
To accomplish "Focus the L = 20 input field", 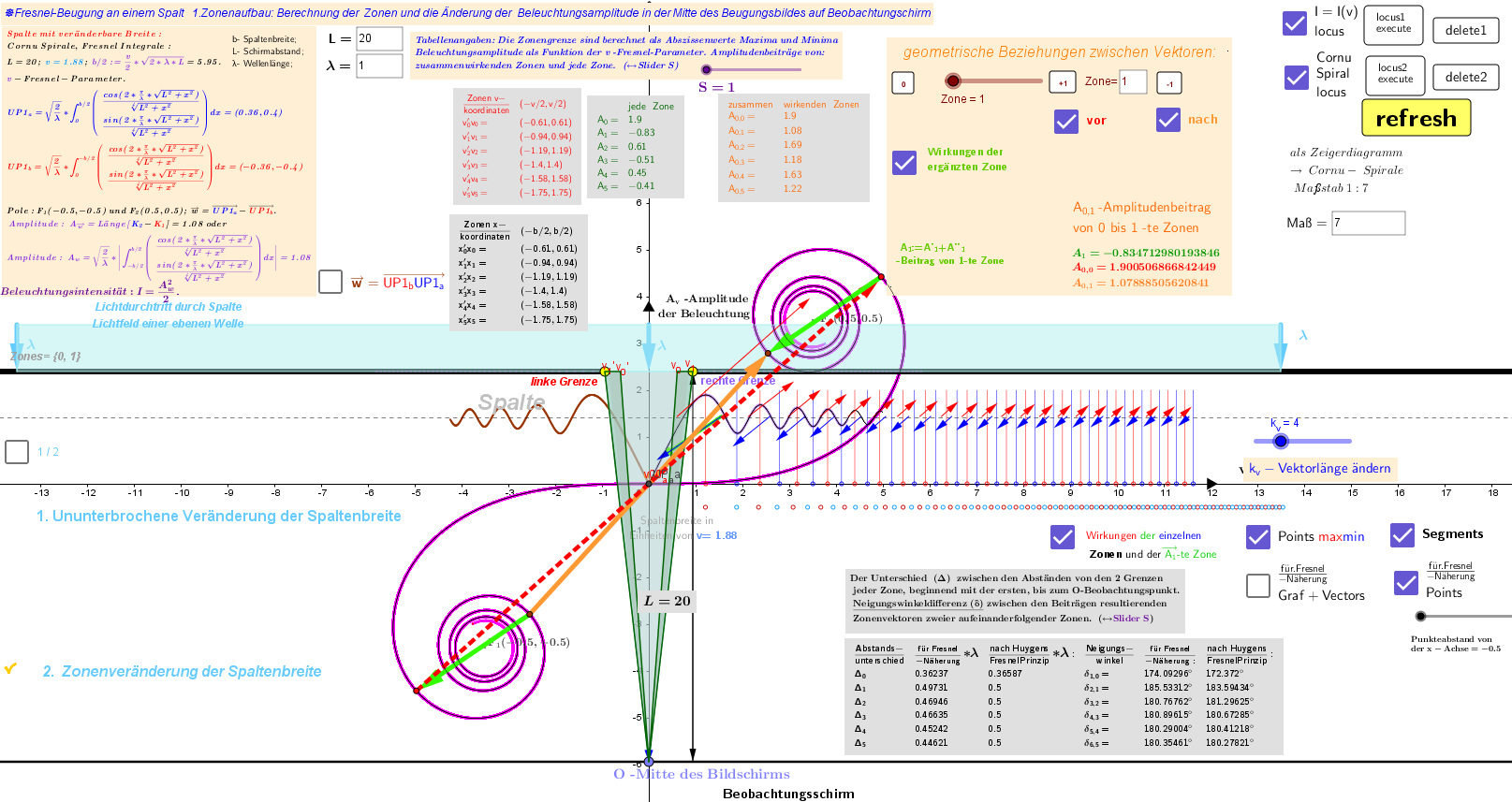I will click(x=379, y=38).
